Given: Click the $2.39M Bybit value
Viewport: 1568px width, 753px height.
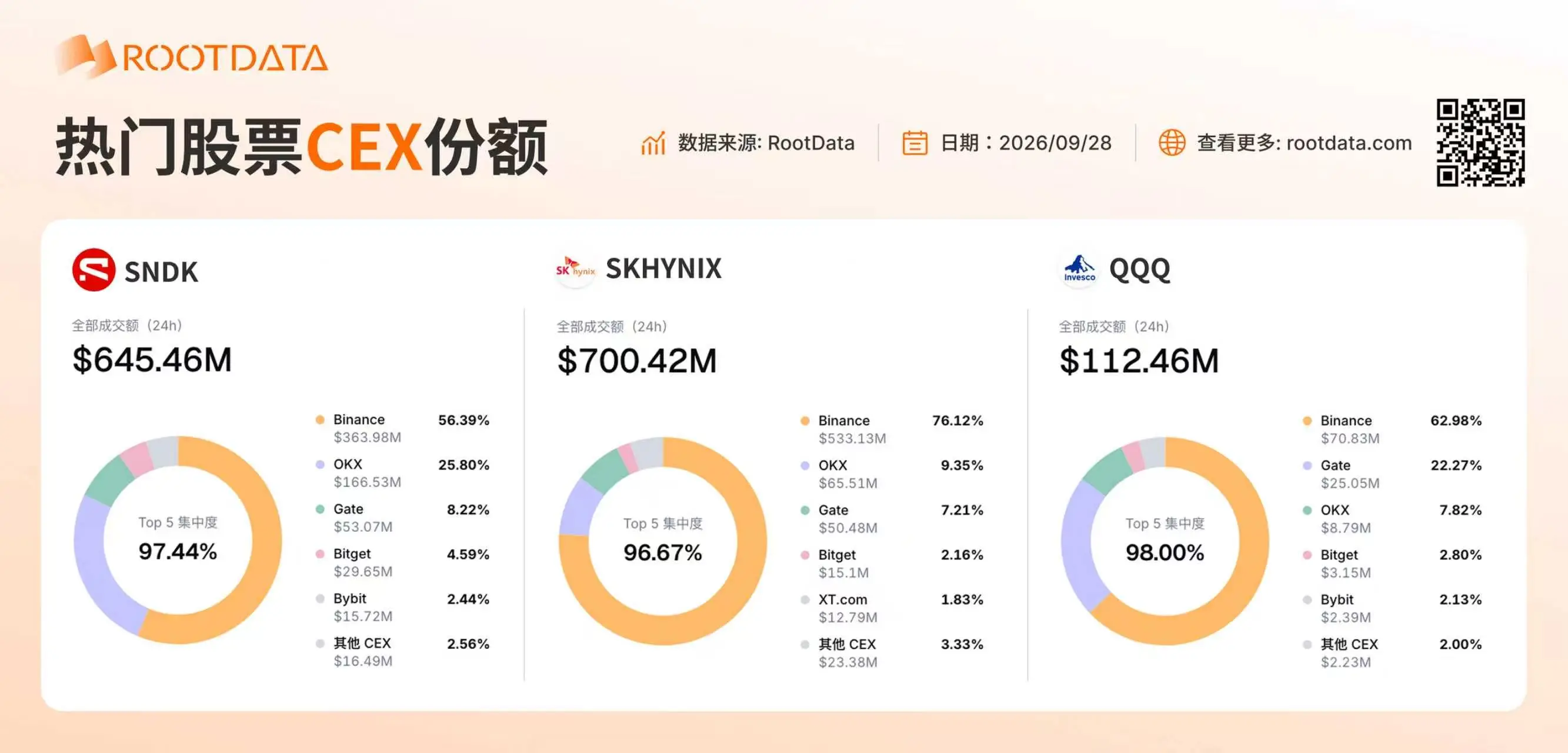Looking at the screenshot, I should [1346, 617].
